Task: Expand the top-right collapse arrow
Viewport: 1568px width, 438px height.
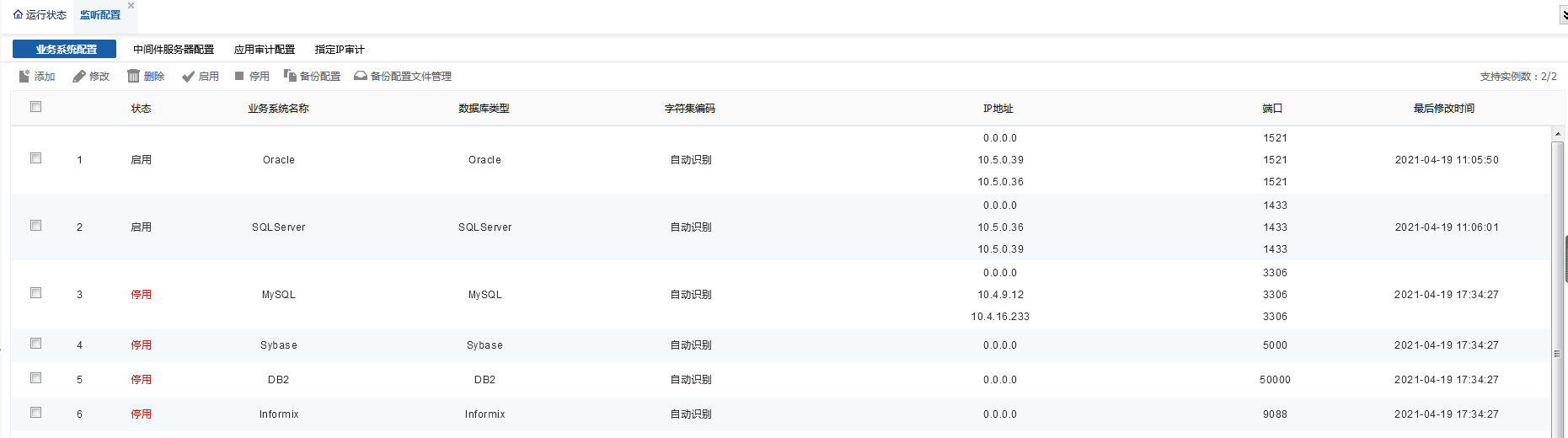Action: click(1564, 15)
